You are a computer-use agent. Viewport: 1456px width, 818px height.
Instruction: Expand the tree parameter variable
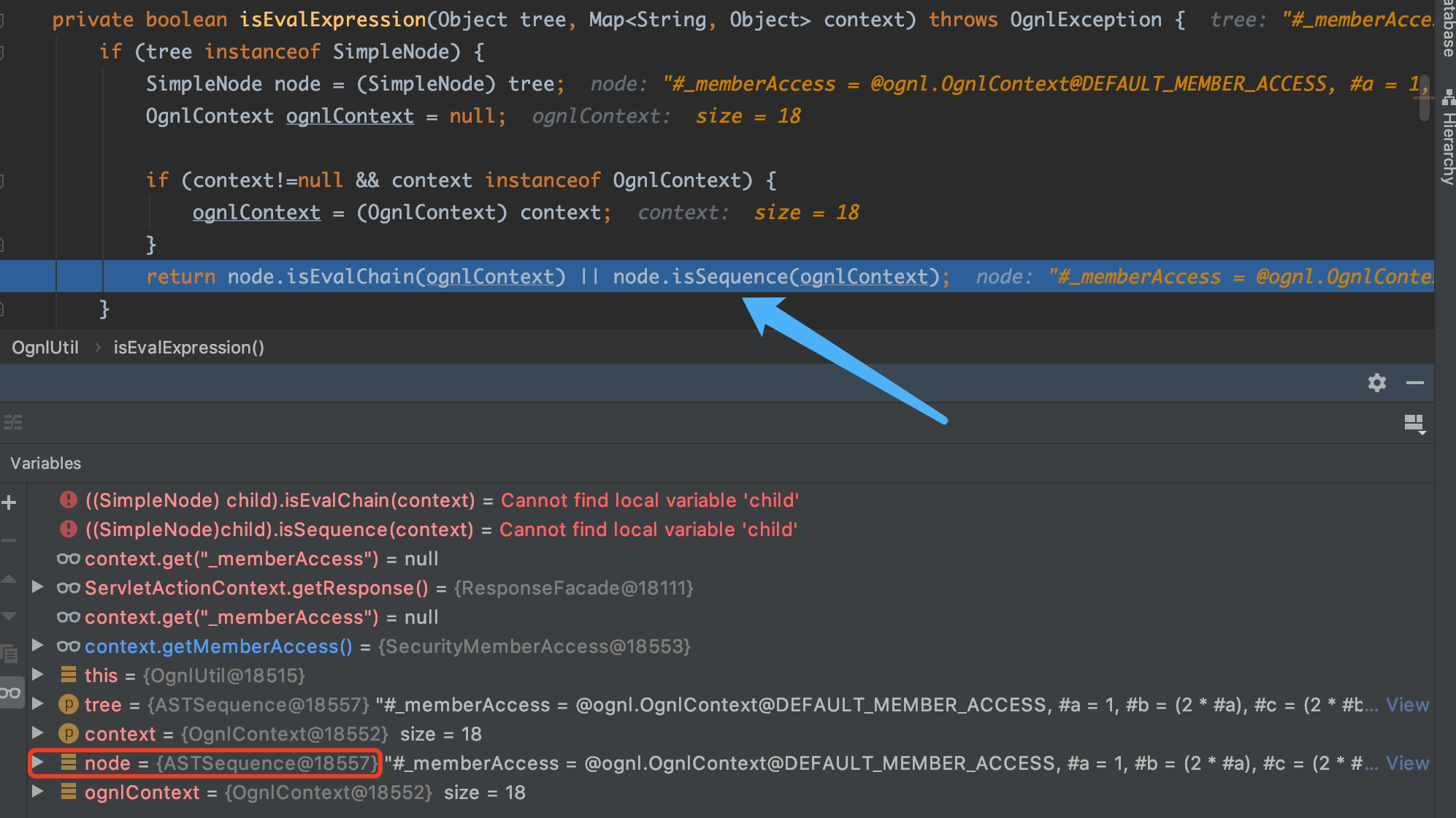coord(38,704)
